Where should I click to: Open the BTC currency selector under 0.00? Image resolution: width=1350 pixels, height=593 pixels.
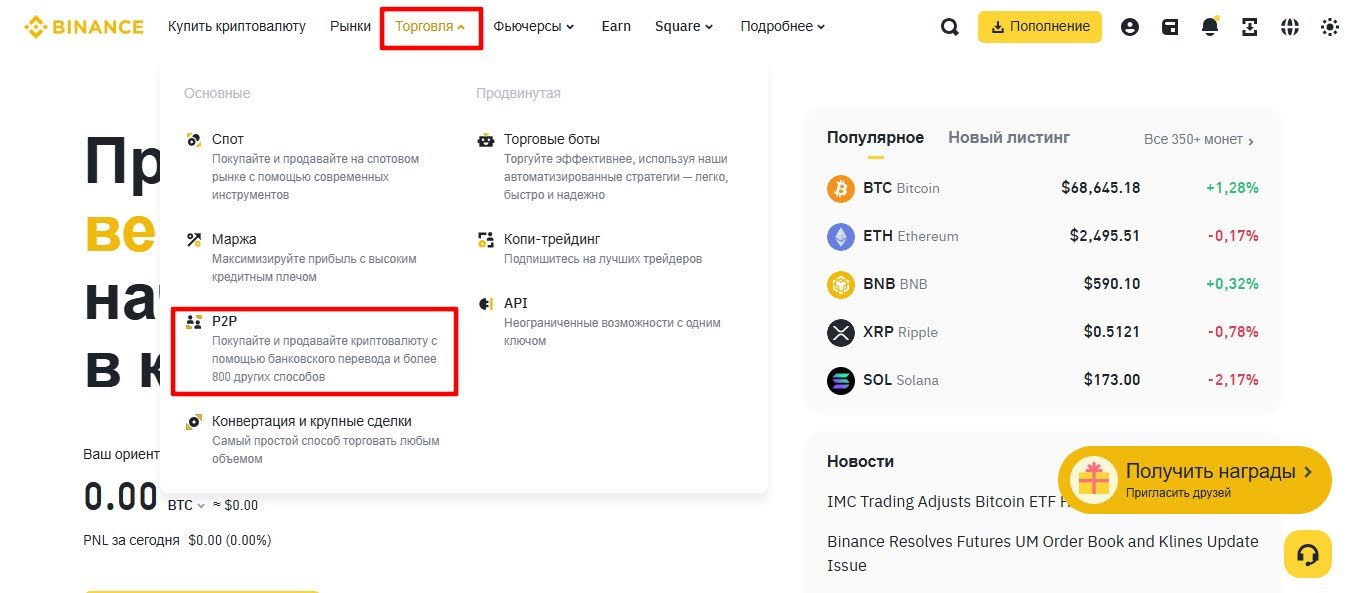click(x=186, y=505)
